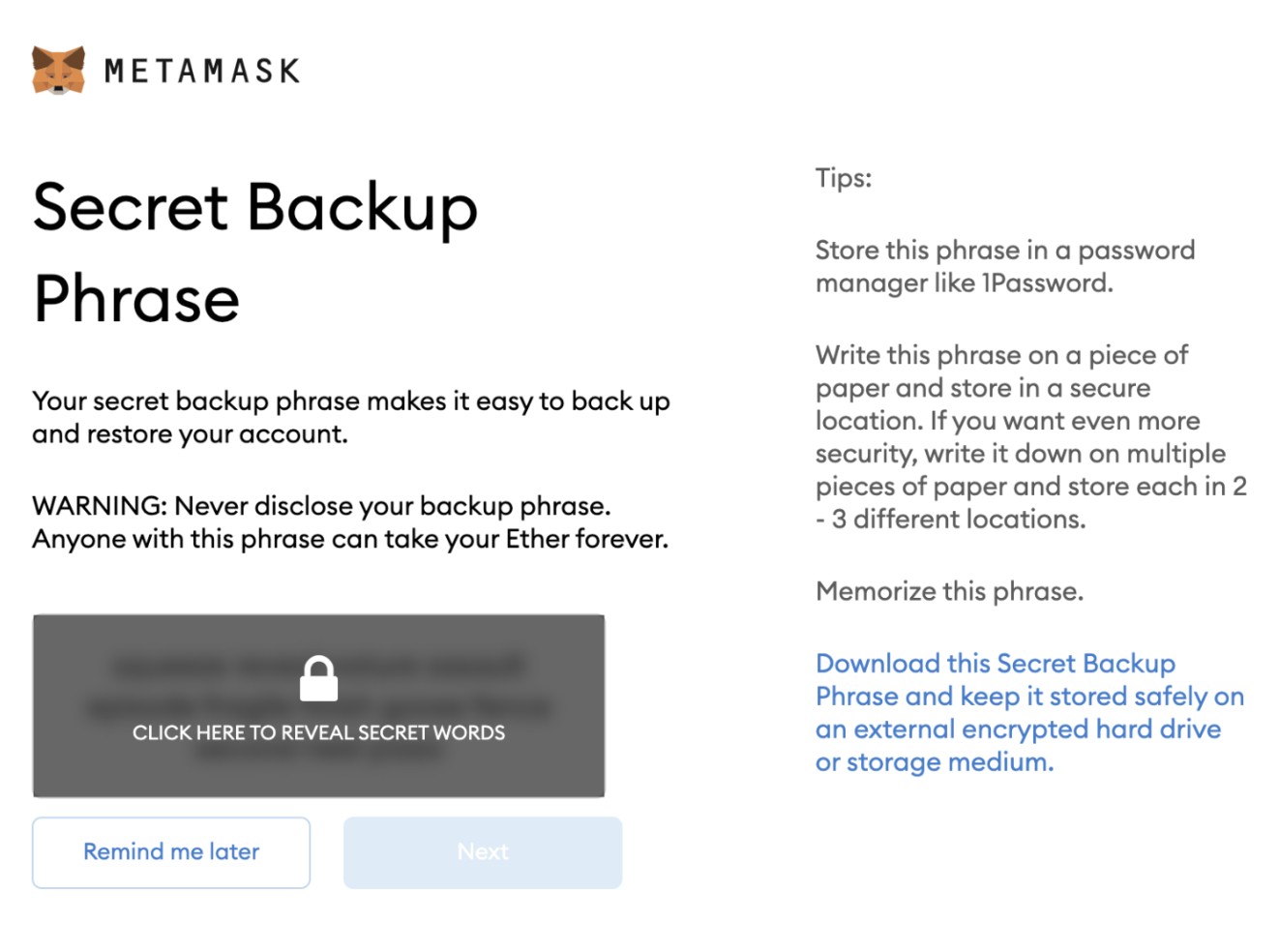Click the 'Memorize this phrase.' tip
This screenshot has width=1279, height=952.
point(948,591)
